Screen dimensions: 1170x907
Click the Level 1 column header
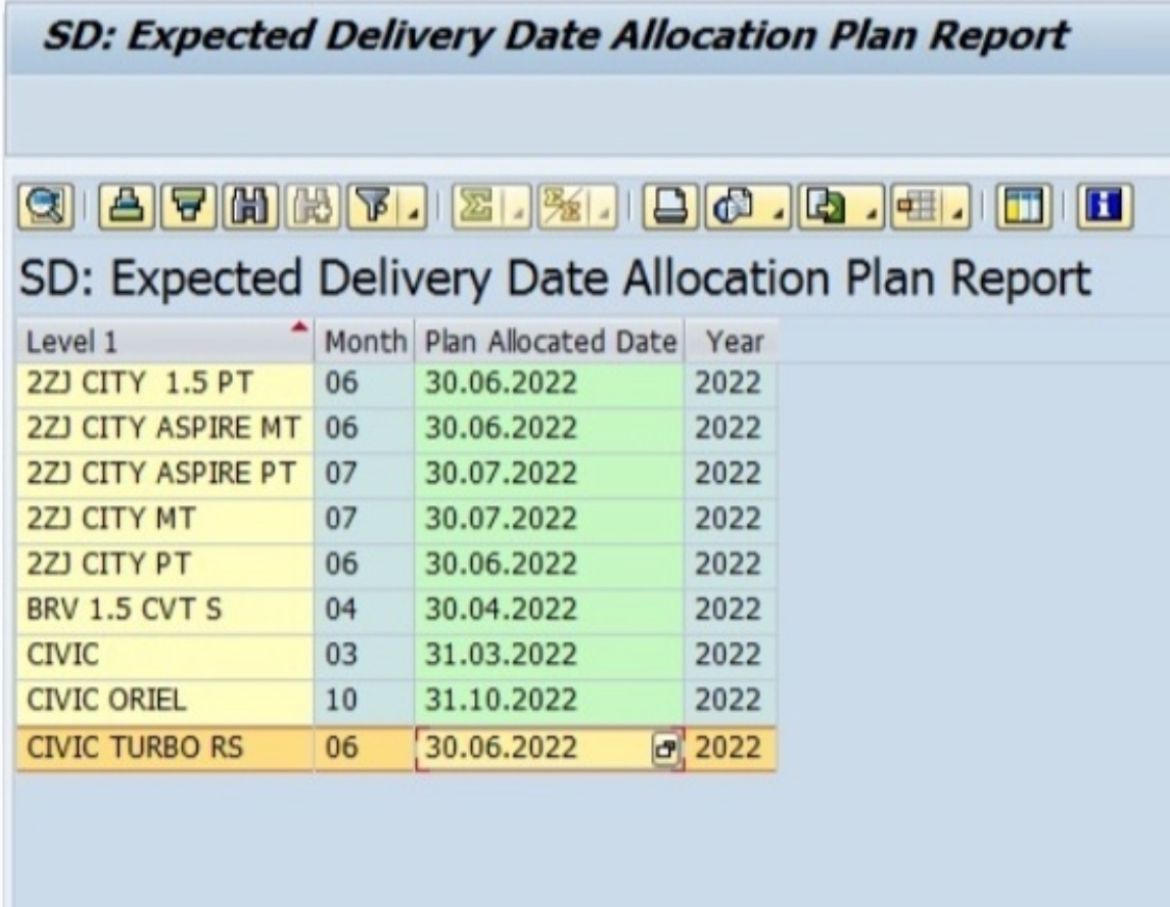(165, 342)
